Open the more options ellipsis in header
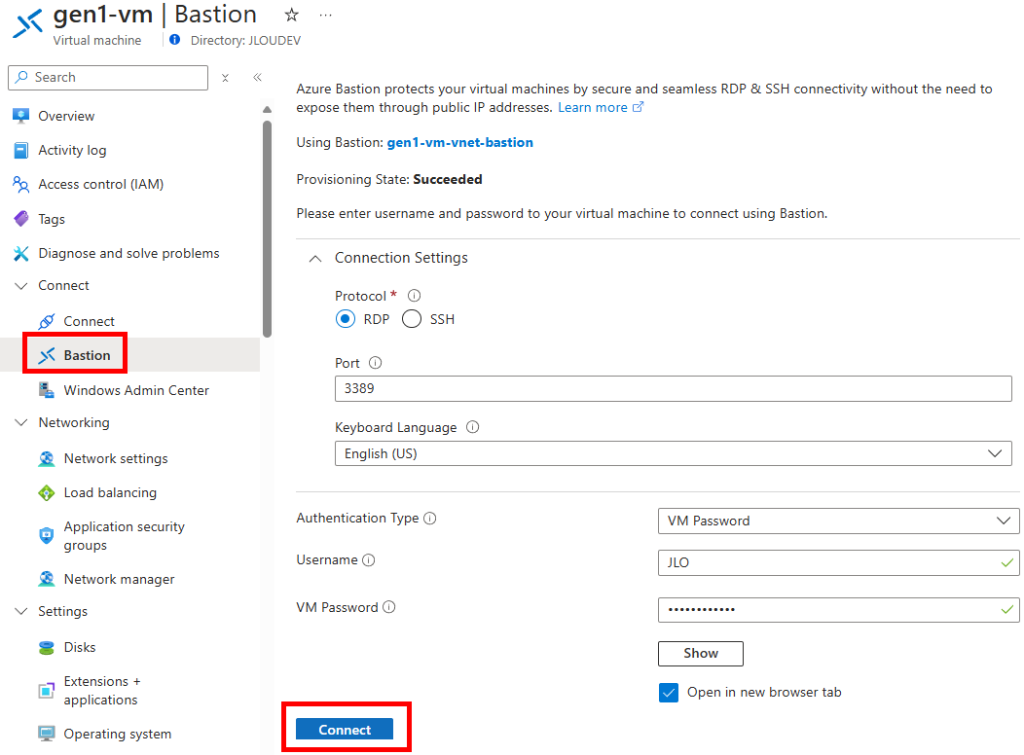1024x755 pixels. click(325, 14)
